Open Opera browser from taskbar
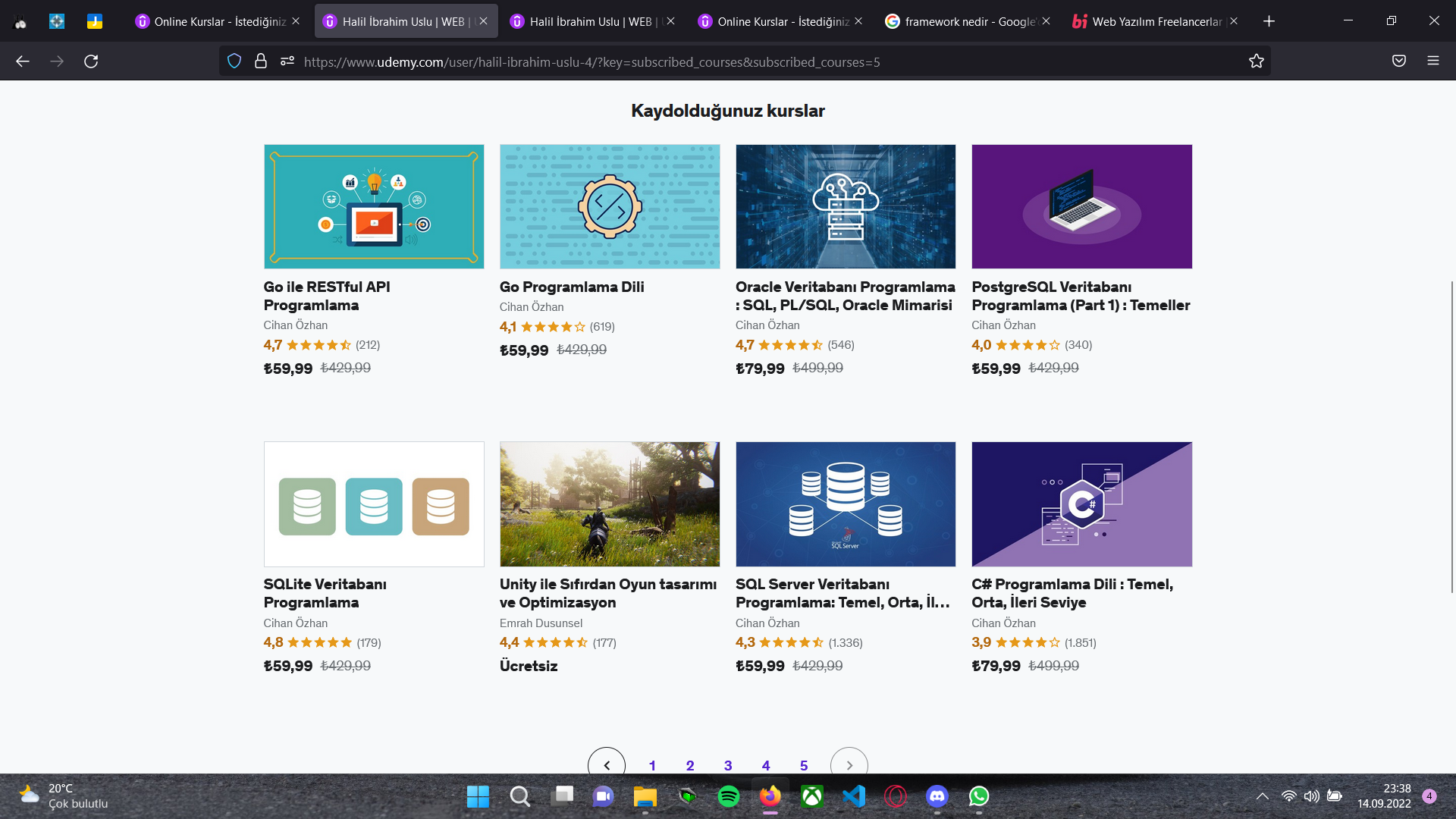 pos(896,796)
